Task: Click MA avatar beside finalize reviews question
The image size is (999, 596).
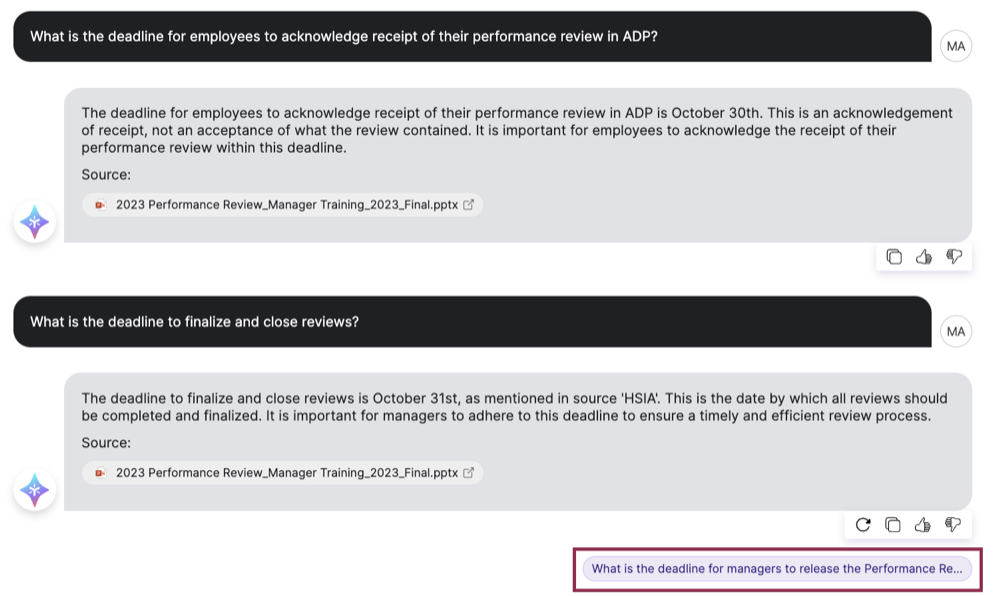Action: tap(956, 331)
